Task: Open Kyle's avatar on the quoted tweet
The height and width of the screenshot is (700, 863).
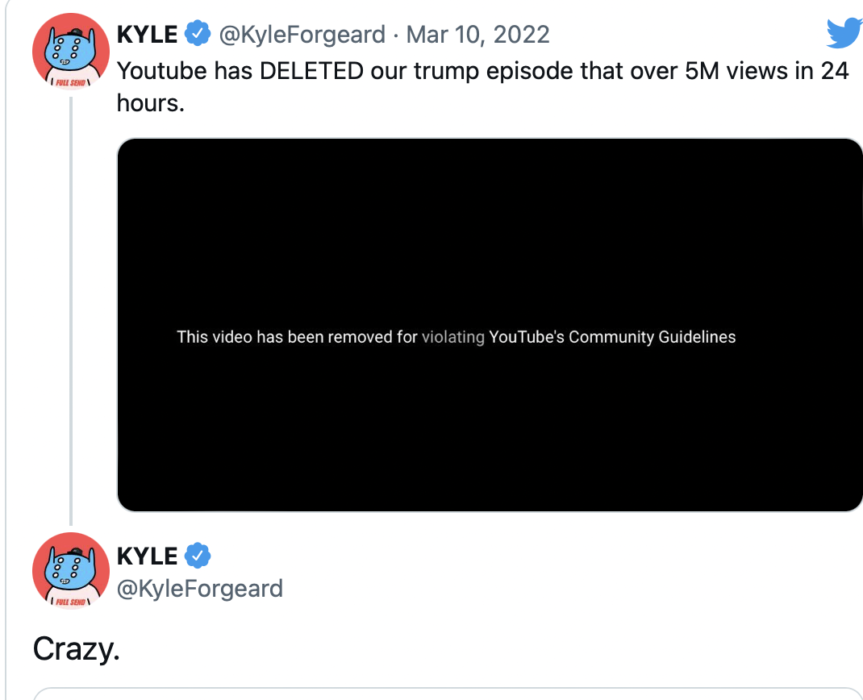Action: click(70, 52)
